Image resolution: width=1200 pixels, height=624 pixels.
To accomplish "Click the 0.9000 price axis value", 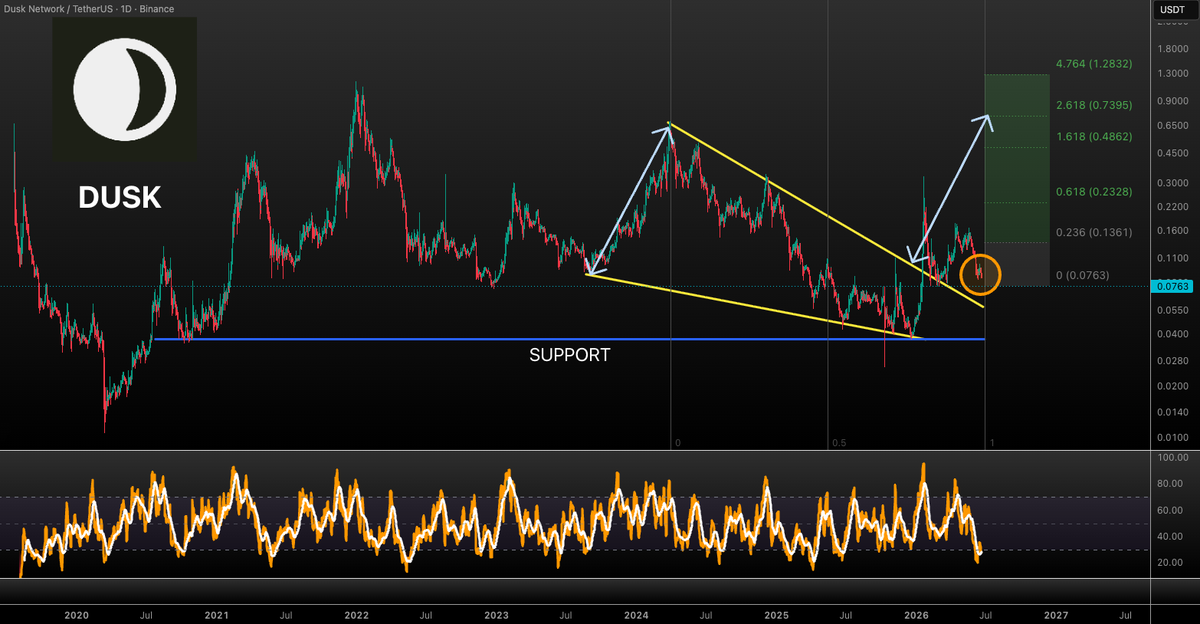I will pyautogui.click(x=1172, y=101).
